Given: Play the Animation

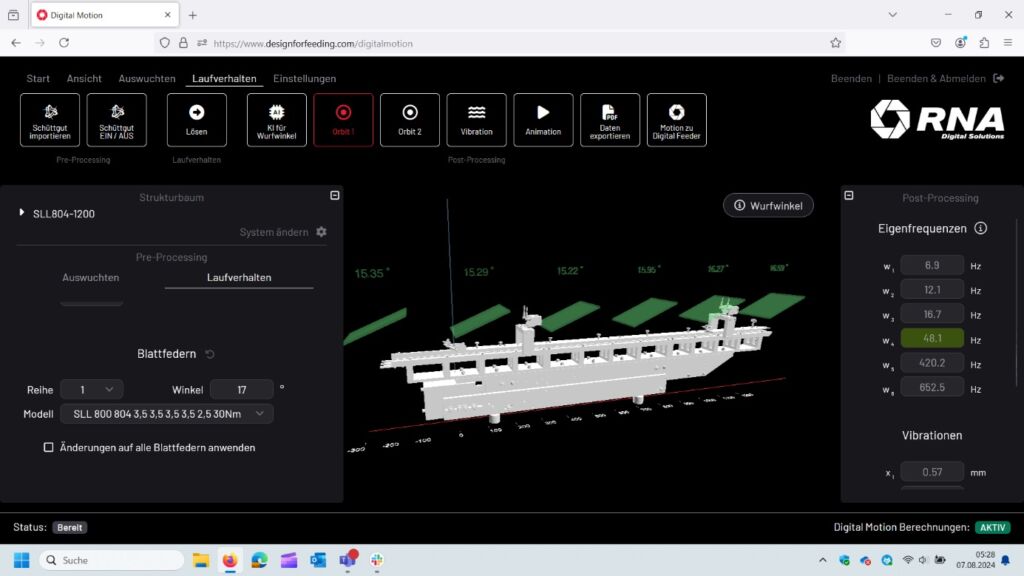Looking at the screenshot, I should [543, 120].
